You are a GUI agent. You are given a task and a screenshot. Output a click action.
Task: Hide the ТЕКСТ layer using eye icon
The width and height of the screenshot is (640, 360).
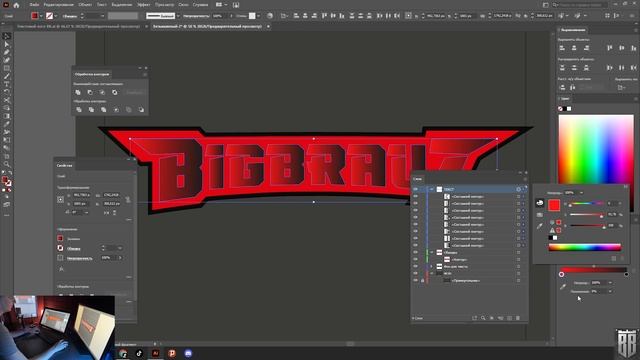(416, 189)
